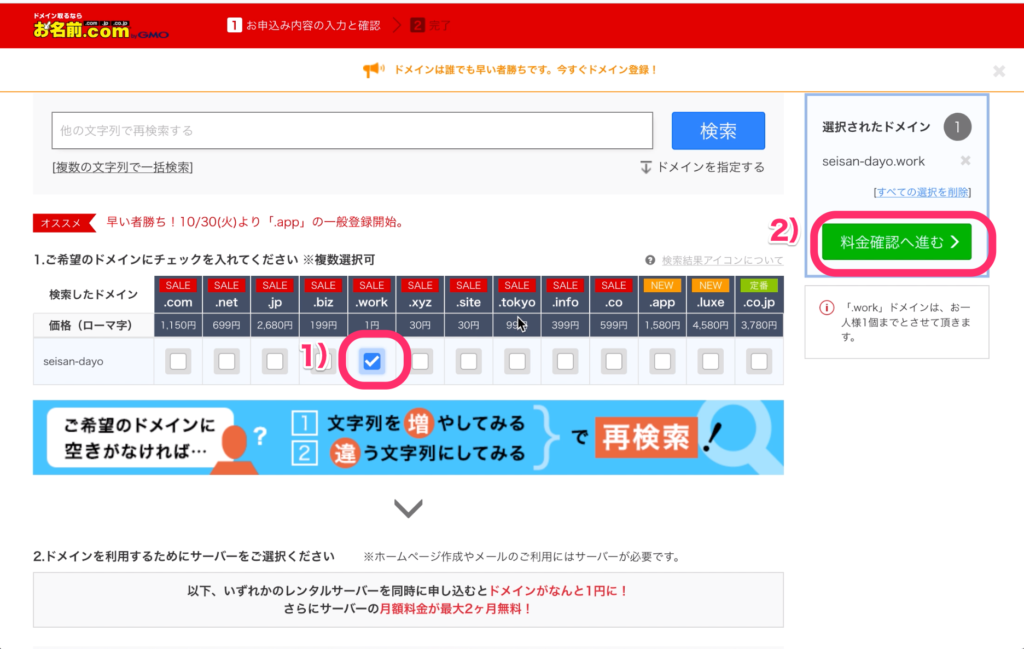Click the blue 検索 button
This screenshot has width=1024, height=649.
click(720, 130)
